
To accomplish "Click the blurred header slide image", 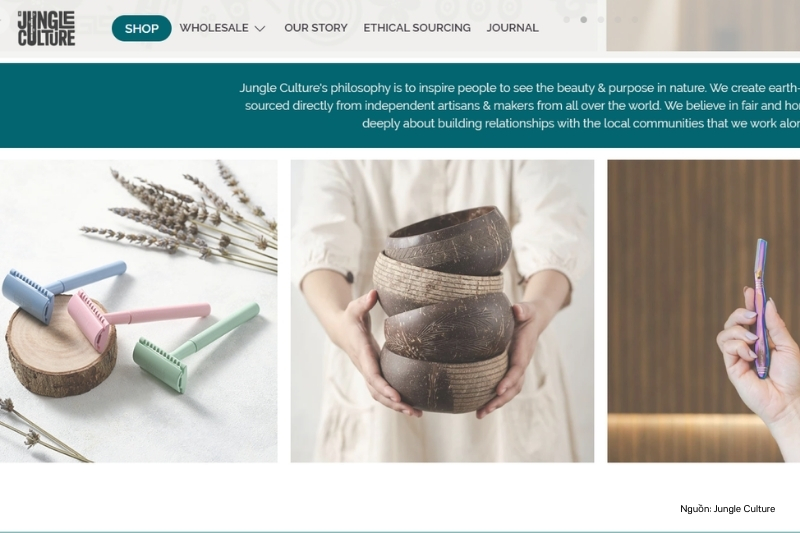I will coord(703,26).
